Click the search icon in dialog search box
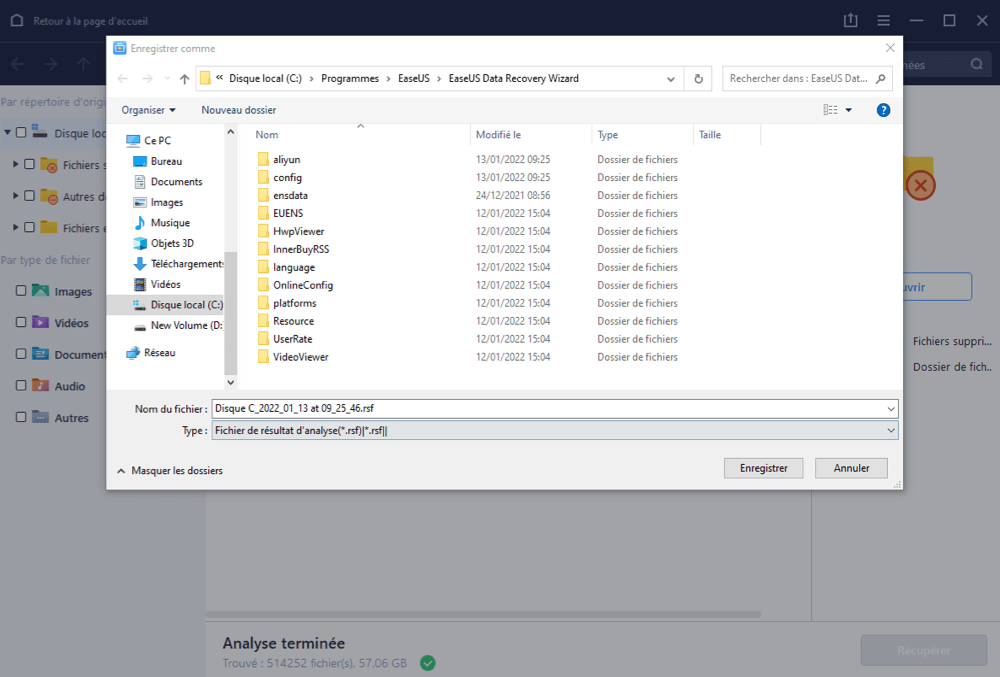The height and width of the screenshot is (677, 1000). point(881,78)
